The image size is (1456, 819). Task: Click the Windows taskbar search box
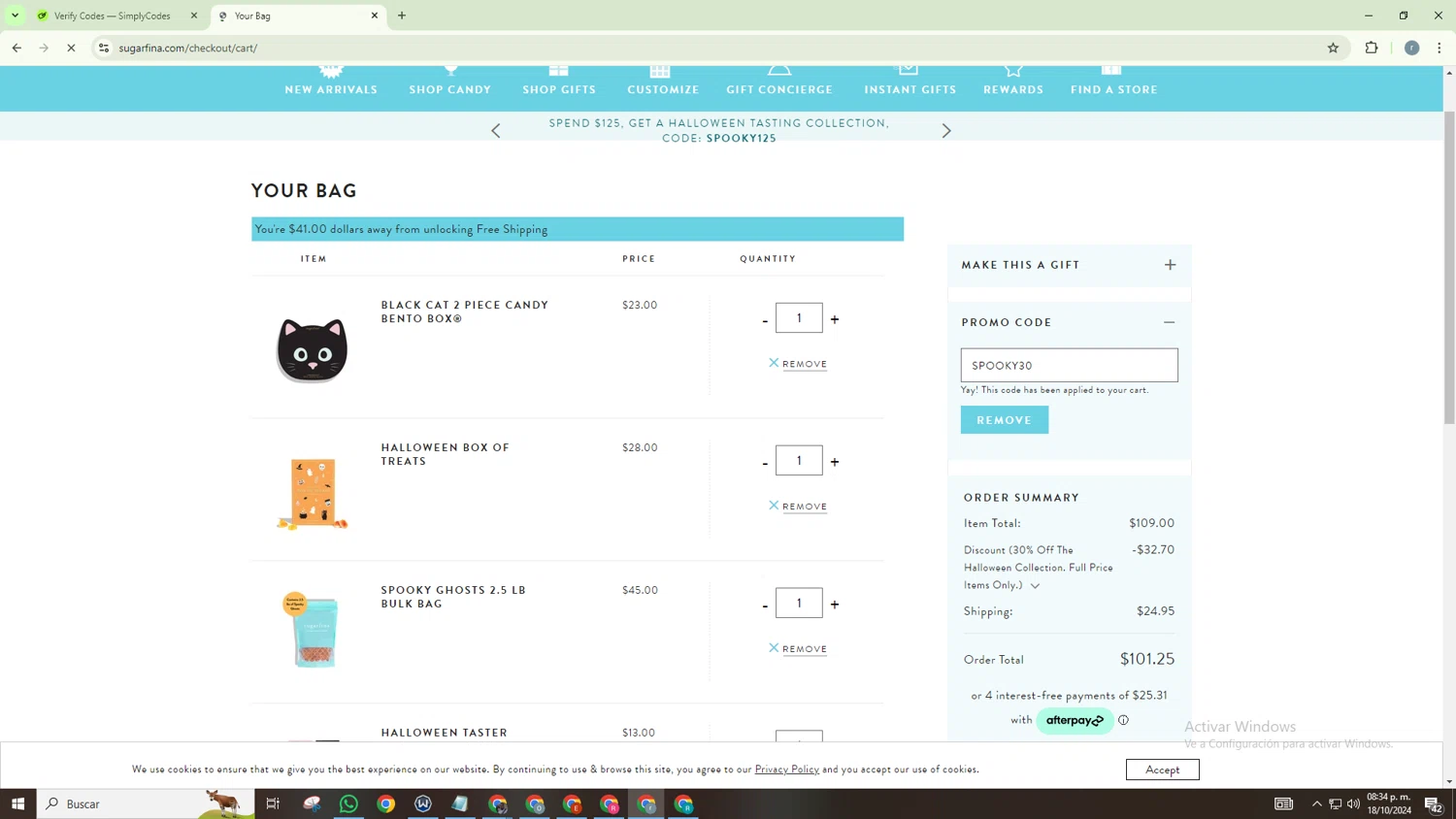click(x=146, y=803)
